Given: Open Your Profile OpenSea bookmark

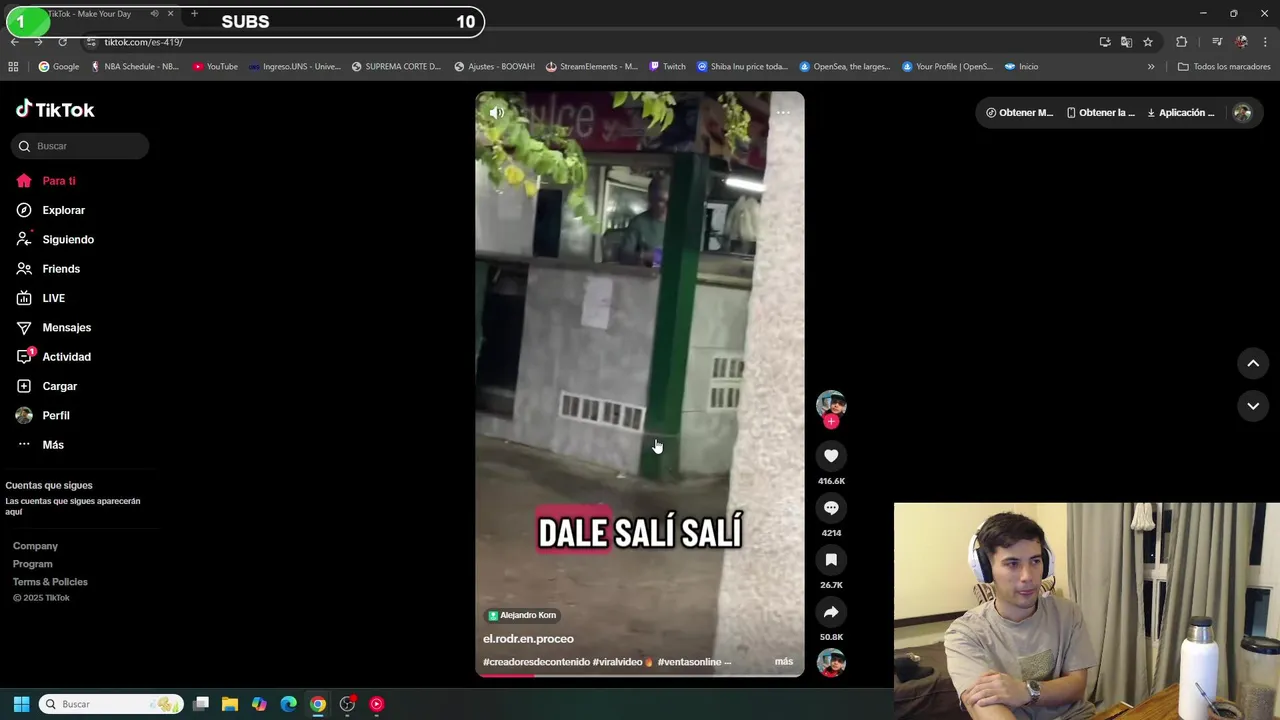Looking at the screenshot, I should [x=947, y=67].
